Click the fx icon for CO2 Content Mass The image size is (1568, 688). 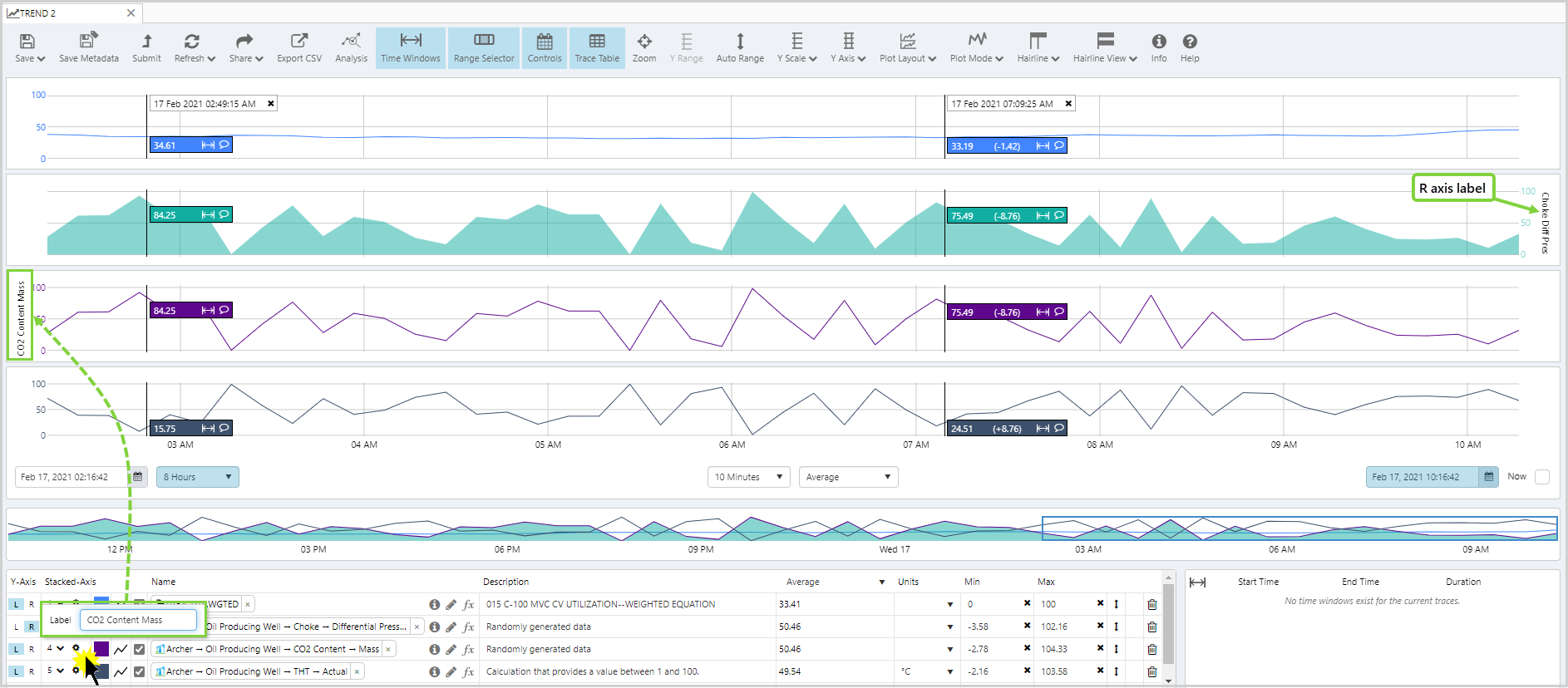point(469,649)
